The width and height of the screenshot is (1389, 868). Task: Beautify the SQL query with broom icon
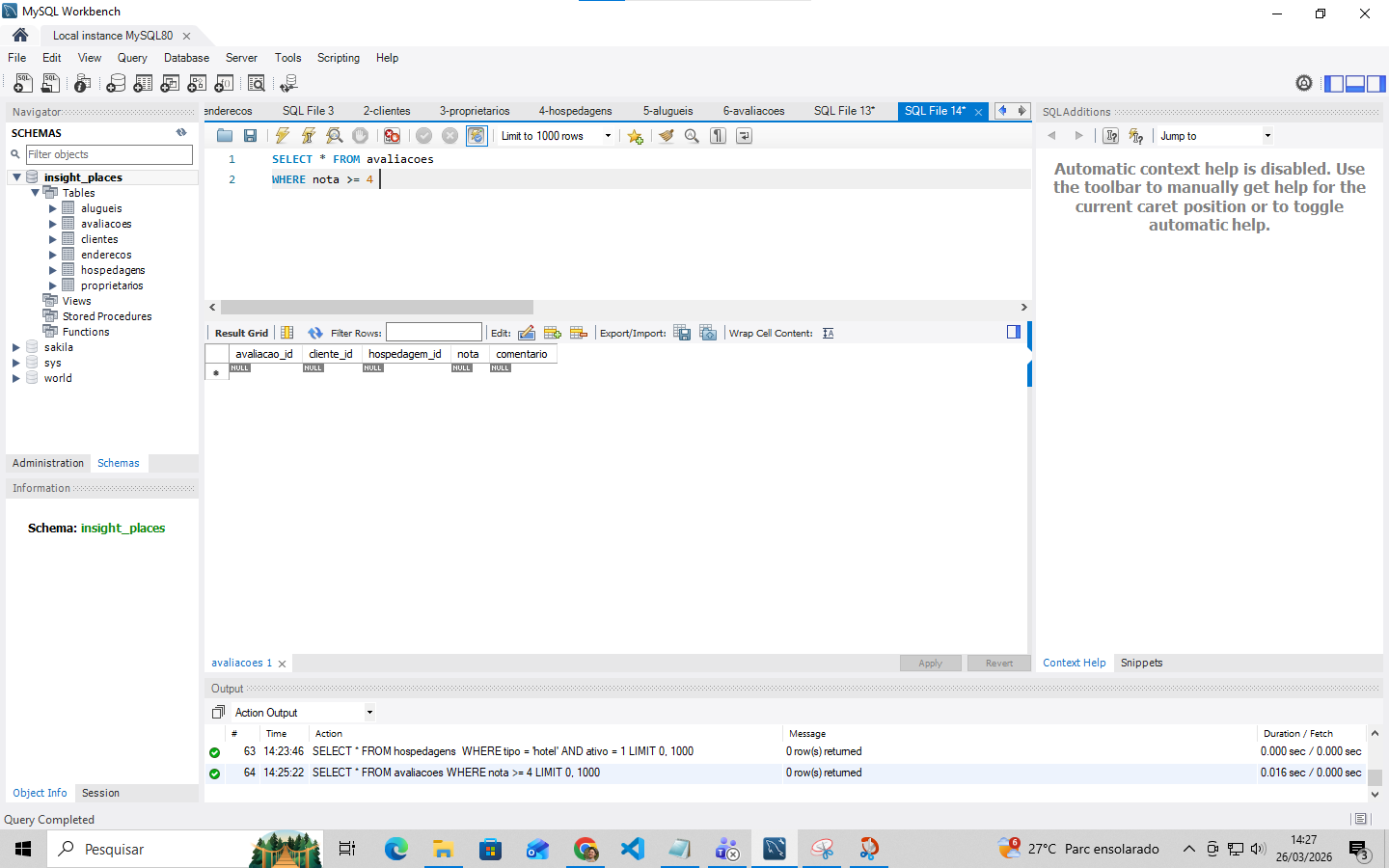point(666,136)
